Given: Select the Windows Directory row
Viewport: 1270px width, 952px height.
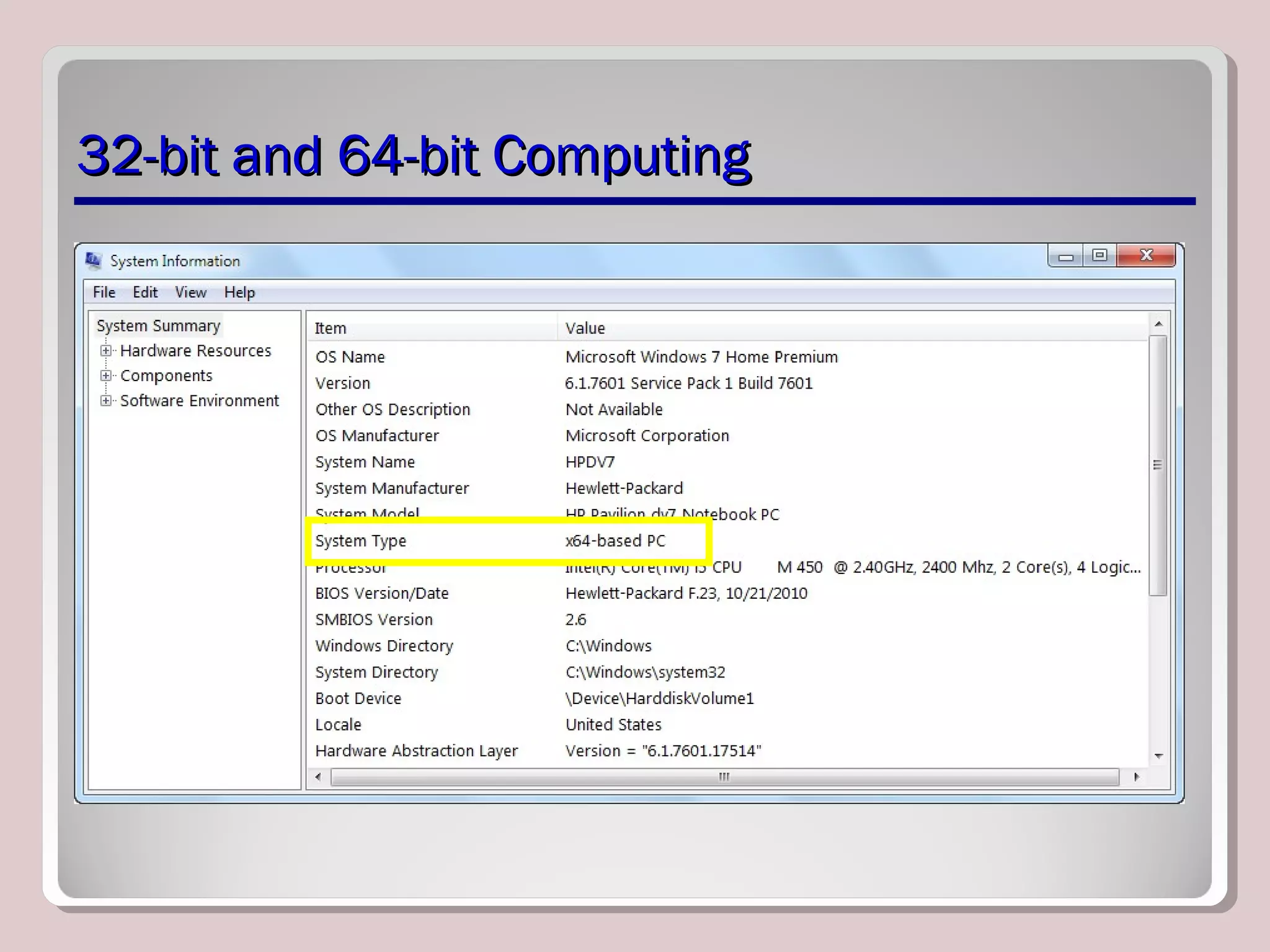Looking at the screenshot, I should [727, 646].
